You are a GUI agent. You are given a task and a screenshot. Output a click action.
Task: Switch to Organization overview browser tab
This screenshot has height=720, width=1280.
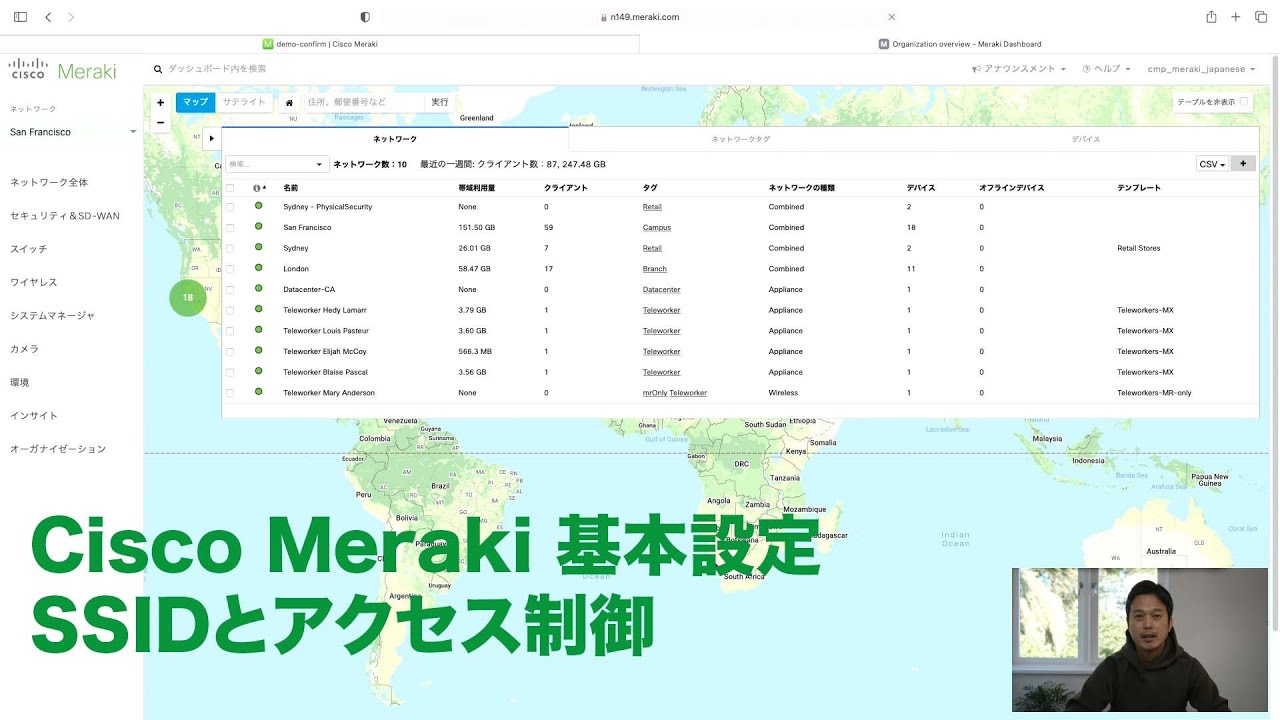tap(960, 44)
